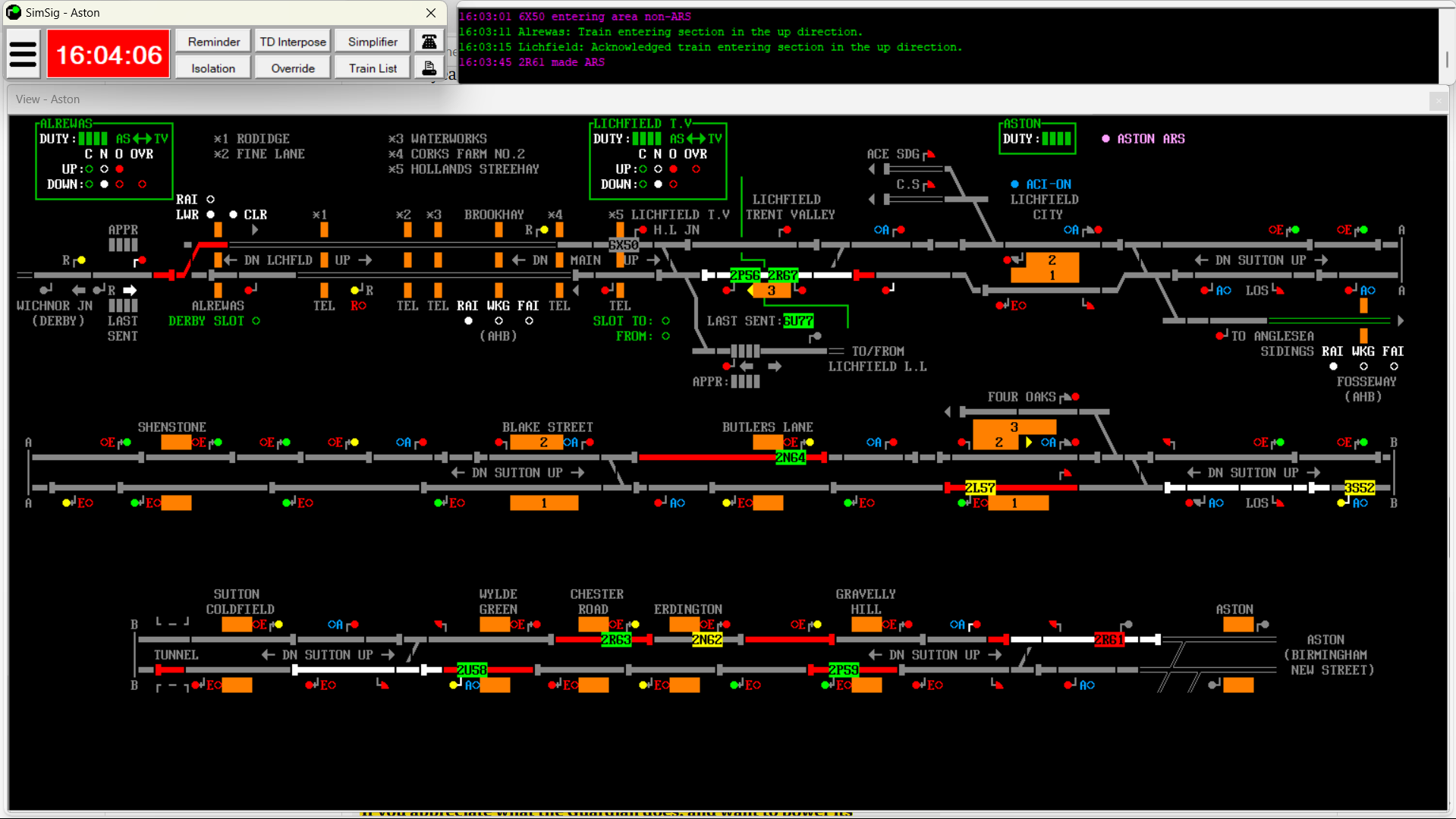Viewport: 1456px width, 819px height.
Task: Click the Four Oaks siding exit arrow
Action: pyautogui.click(x=948, y=412)
